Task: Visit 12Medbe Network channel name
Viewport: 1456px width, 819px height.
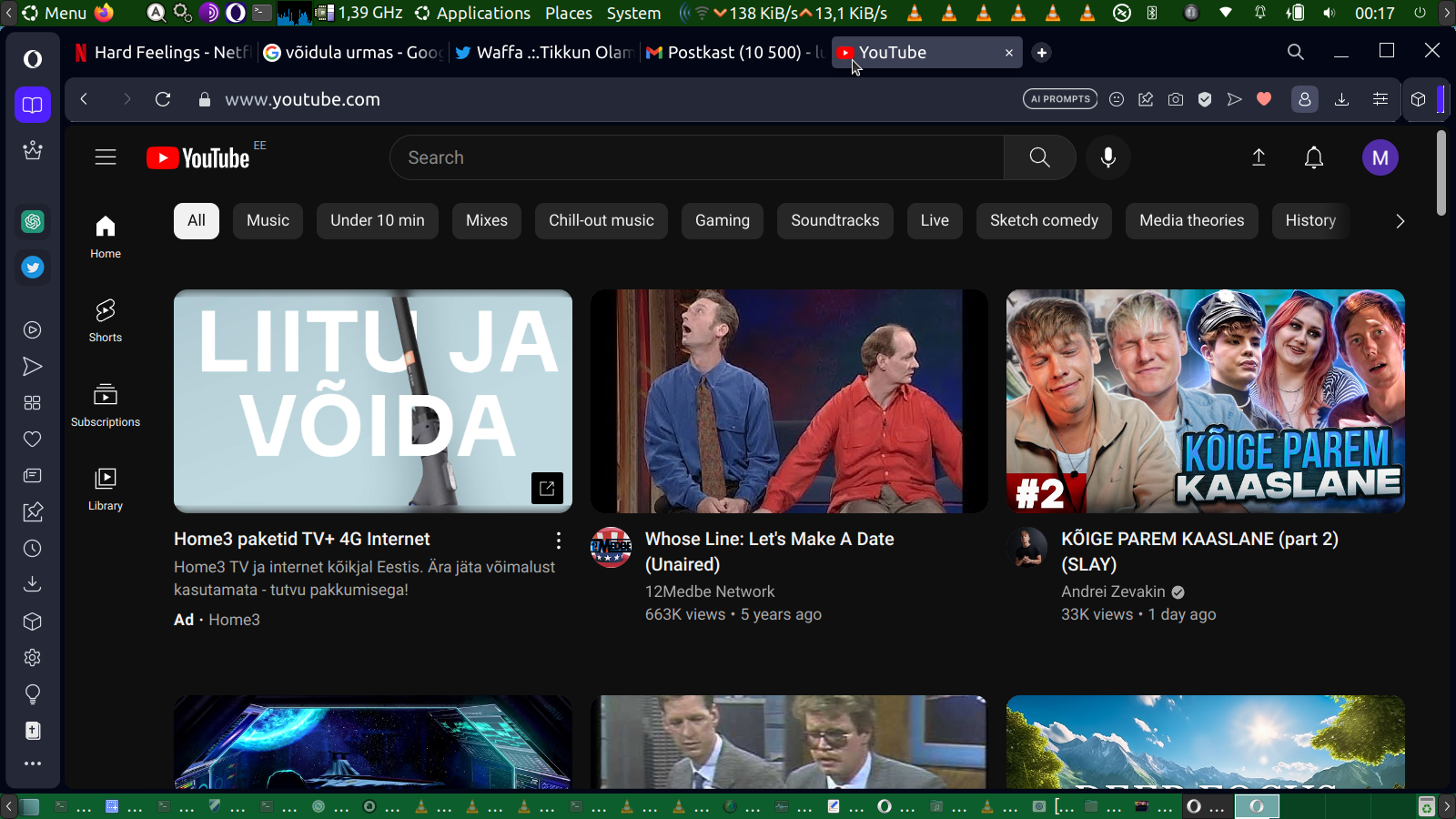Action: coord(710,591)
